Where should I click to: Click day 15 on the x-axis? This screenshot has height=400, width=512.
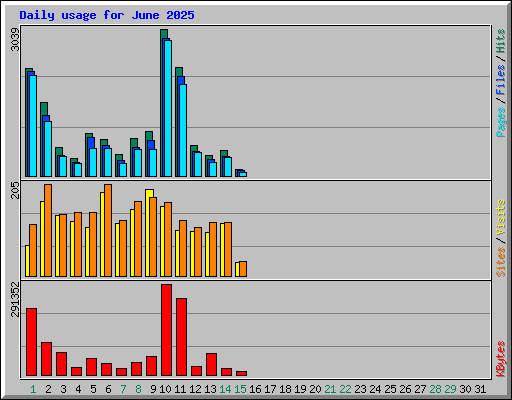tap(240, 389)
